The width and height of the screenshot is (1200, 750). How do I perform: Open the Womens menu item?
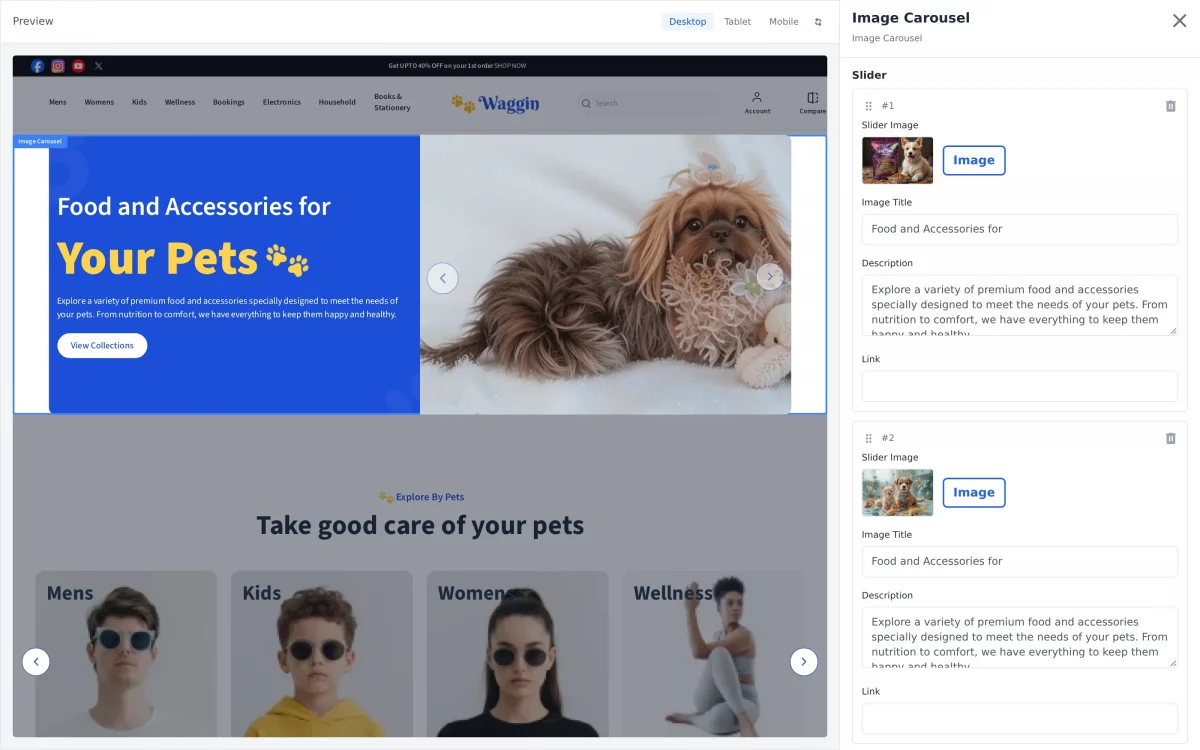point(99,102)
